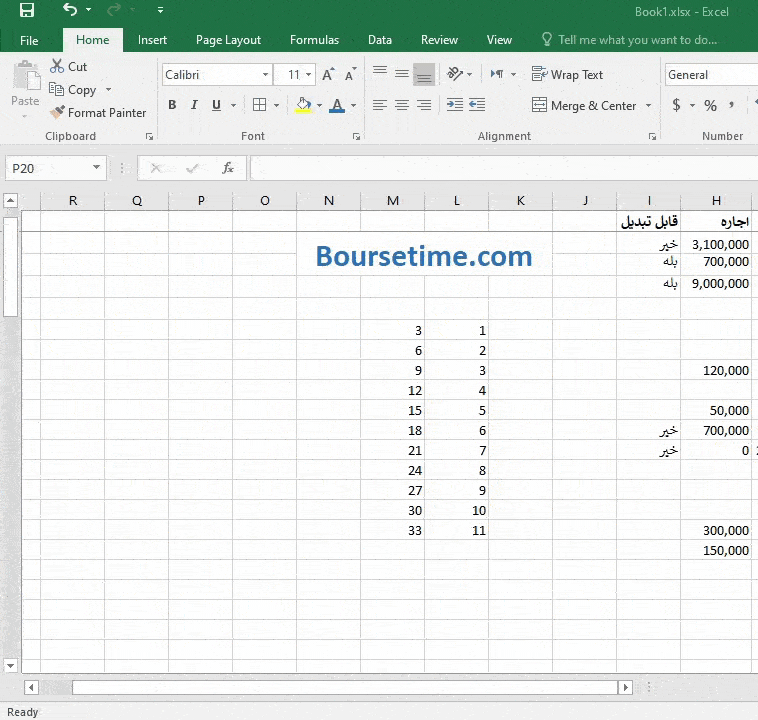758x720 pixels.
Task: Click the Comma Style icon
Action: click(x=731, y=105)
